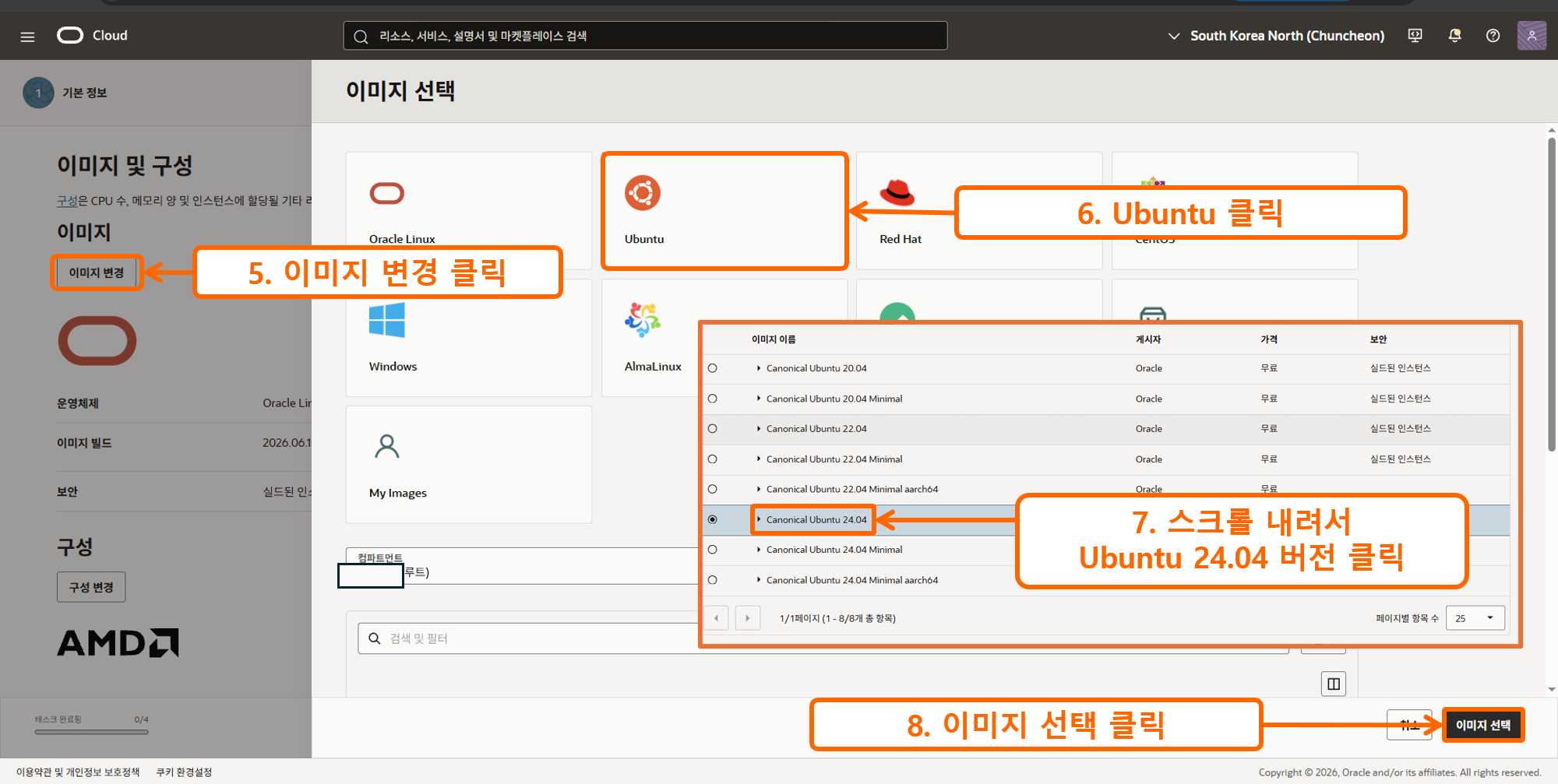Choose the Ubuntu logo image card
The width and height of the screenshot is (1558, 784).
click(x=643, y=193)
